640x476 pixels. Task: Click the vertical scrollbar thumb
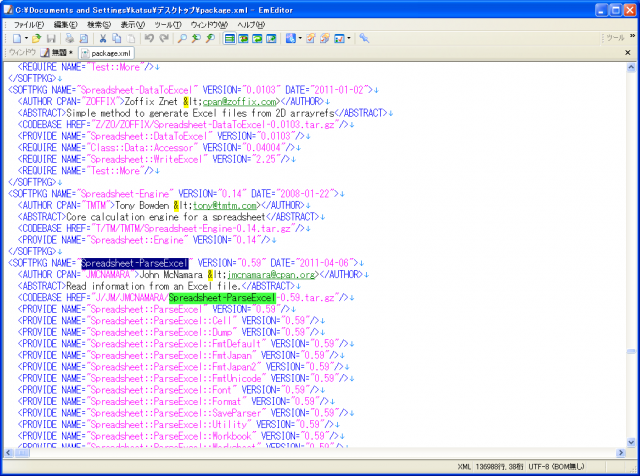pos(631,351)
